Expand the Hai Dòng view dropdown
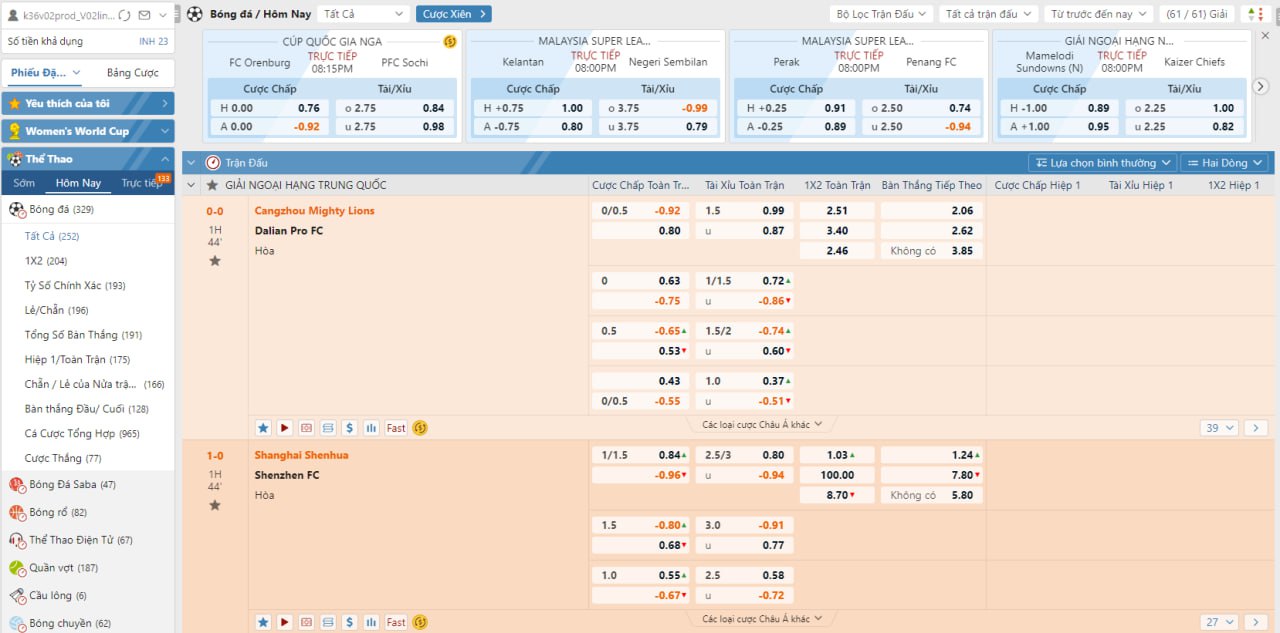This screenshot has height=633, width=1280. (x=1224, y=163)
